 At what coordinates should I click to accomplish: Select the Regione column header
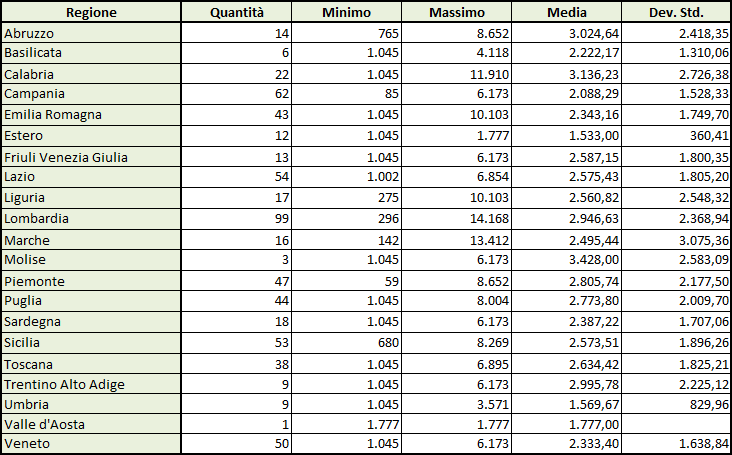tap(91, 12)
